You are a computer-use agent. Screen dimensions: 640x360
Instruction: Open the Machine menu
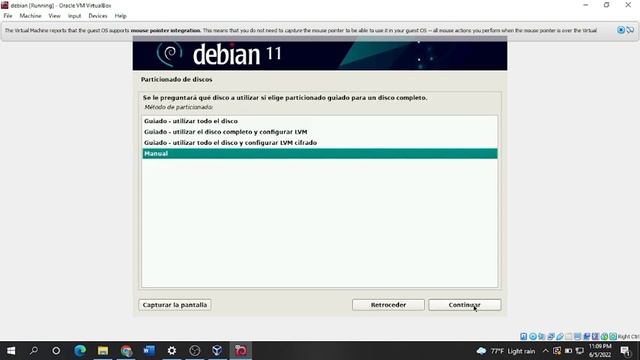(30, 16)
